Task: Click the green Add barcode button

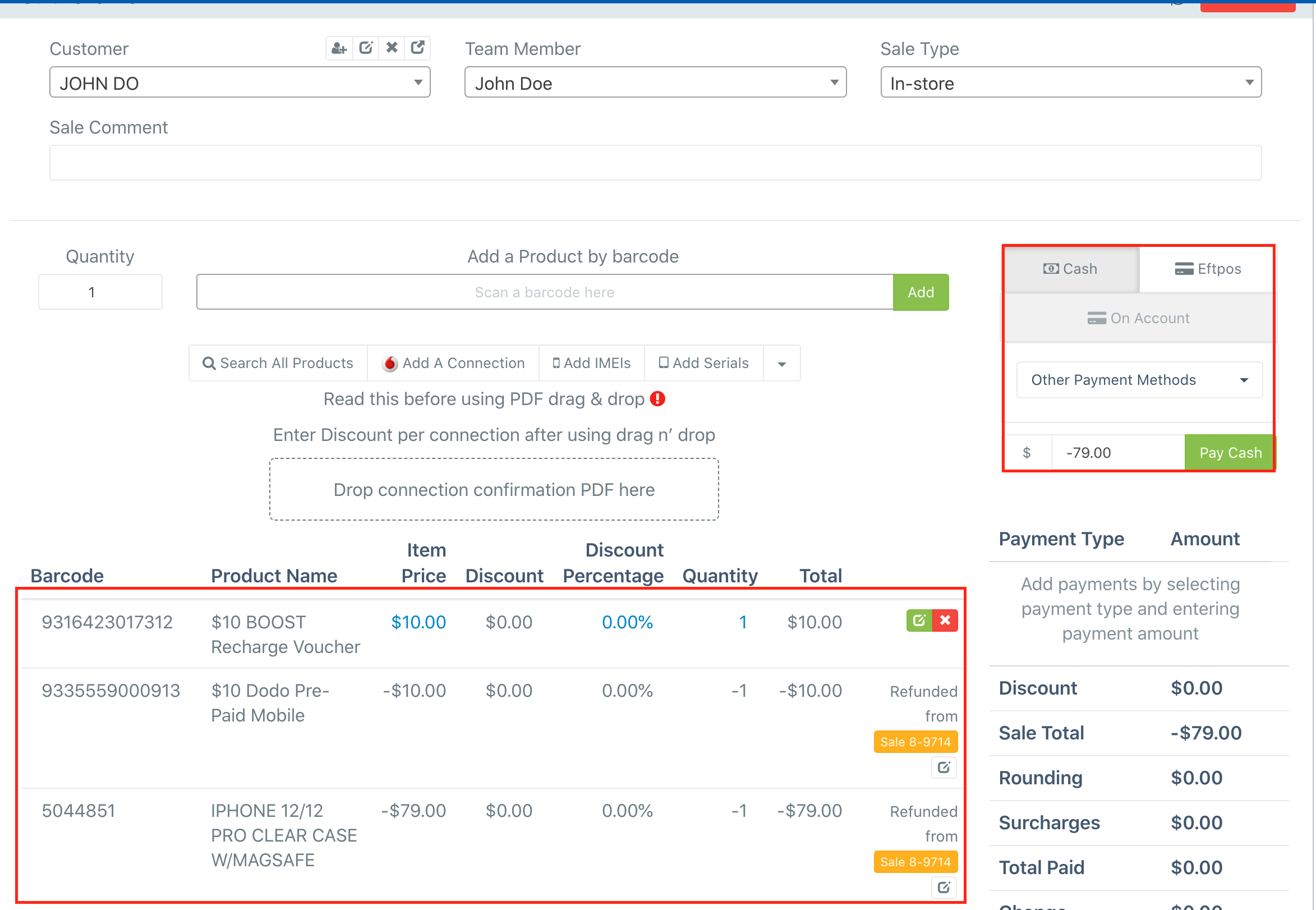Action: pyautogui.click(x=921, y=292)
